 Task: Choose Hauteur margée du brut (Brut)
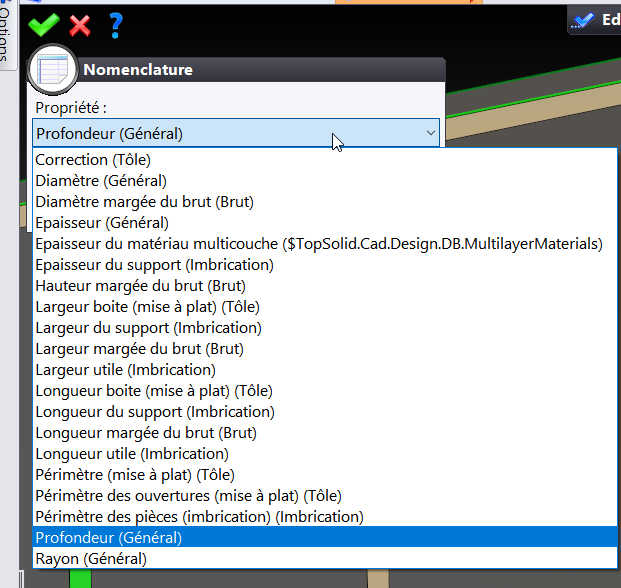tap(325, 286)
